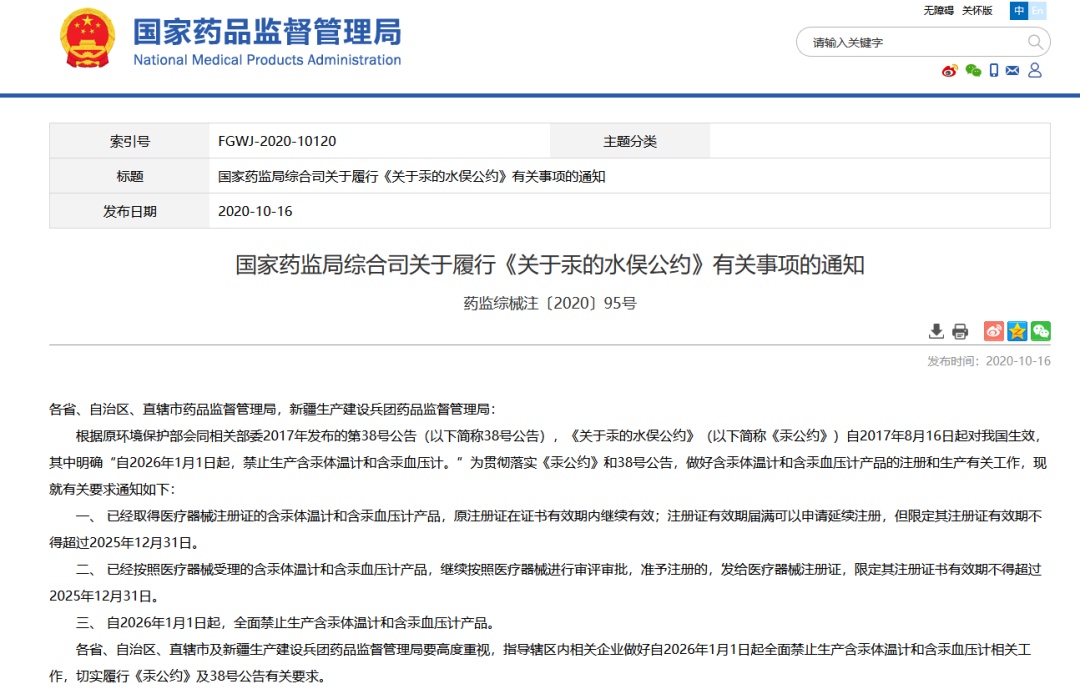Click the search magnifier icon
The width and height of the screenshot is (1080, 694).
tap(1037, 41)
